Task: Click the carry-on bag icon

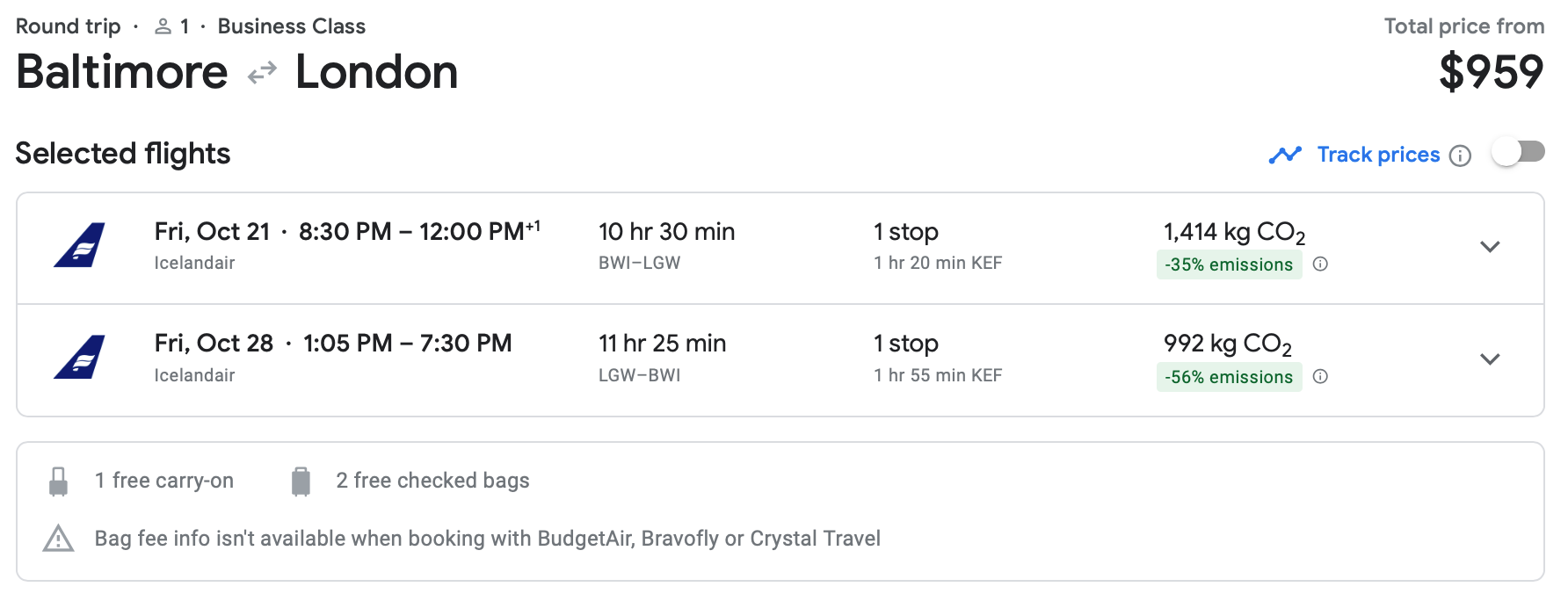Action: pos(59,482)
